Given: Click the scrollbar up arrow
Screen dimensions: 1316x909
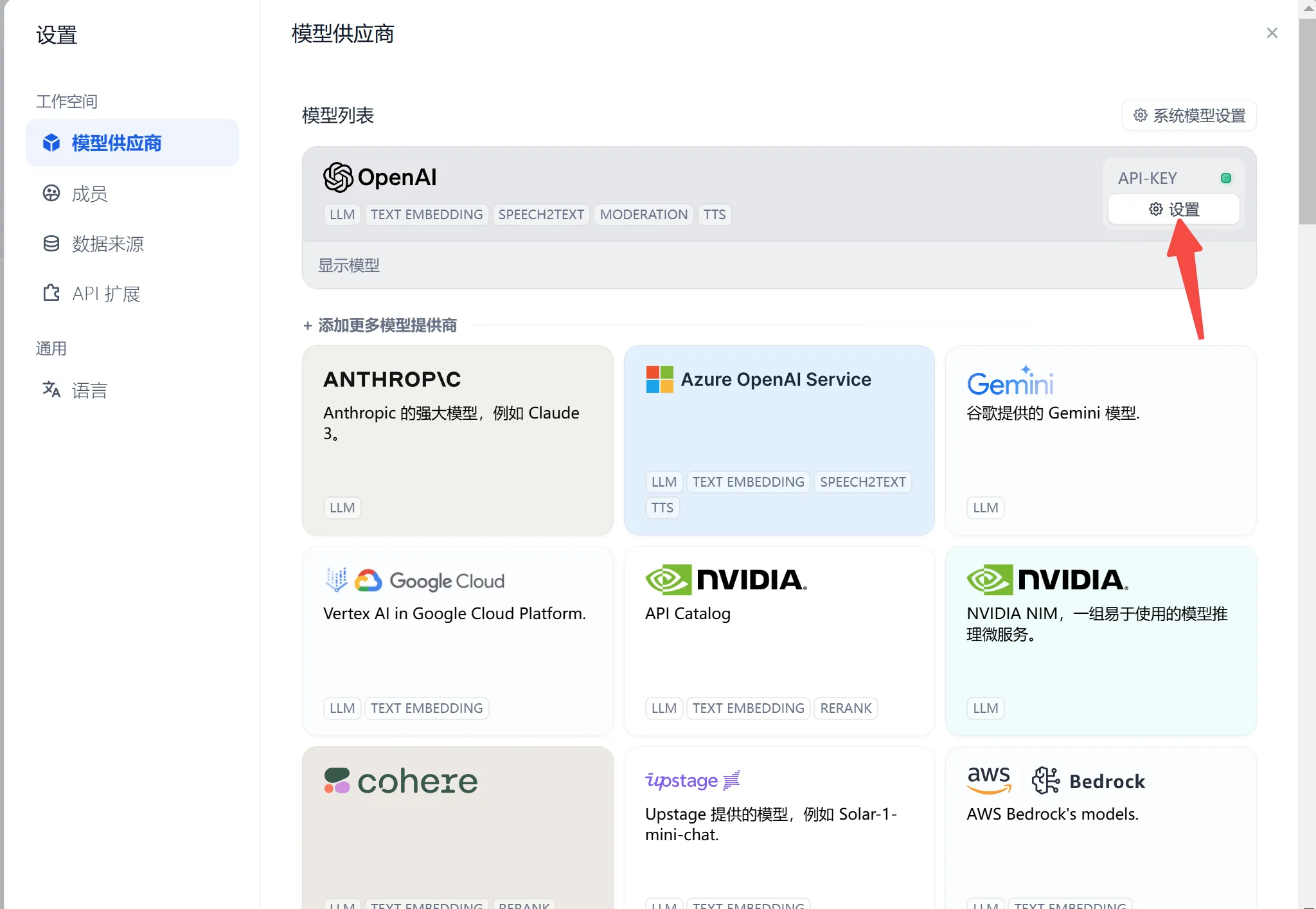Looking at the screenshot, I should 1307,9.
